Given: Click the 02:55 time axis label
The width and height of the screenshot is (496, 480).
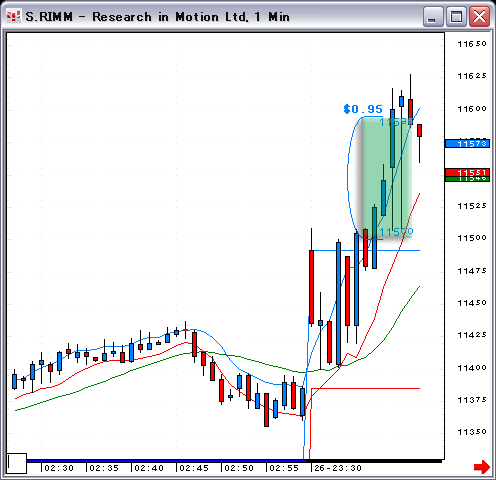Looking at the screenshot, I should 284,468.
